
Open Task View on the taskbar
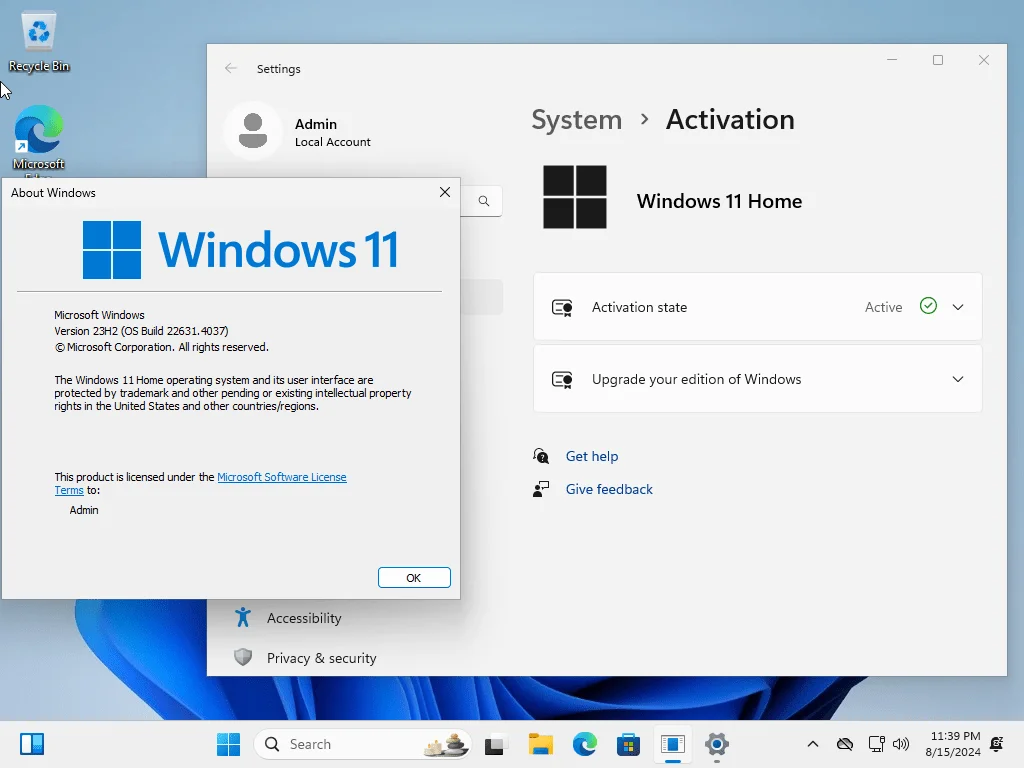pos(494,744)
